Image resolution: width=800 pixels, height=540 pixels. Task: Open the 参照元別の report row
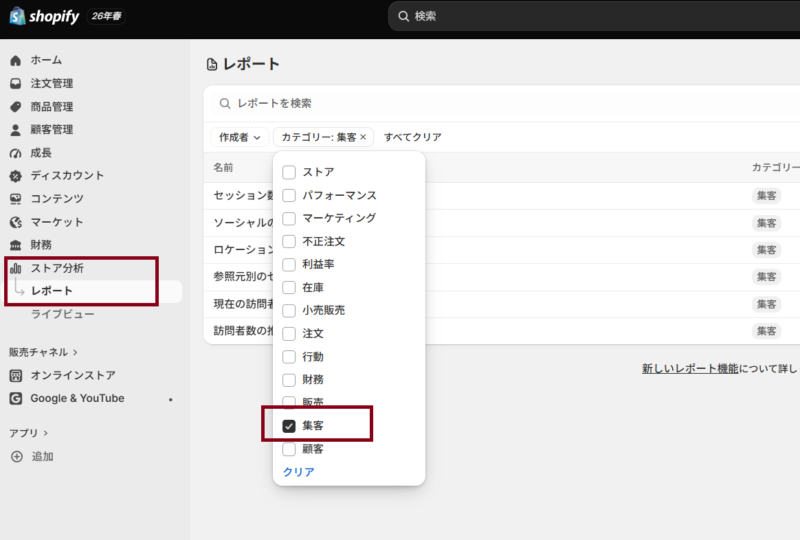tap(502, 277)
